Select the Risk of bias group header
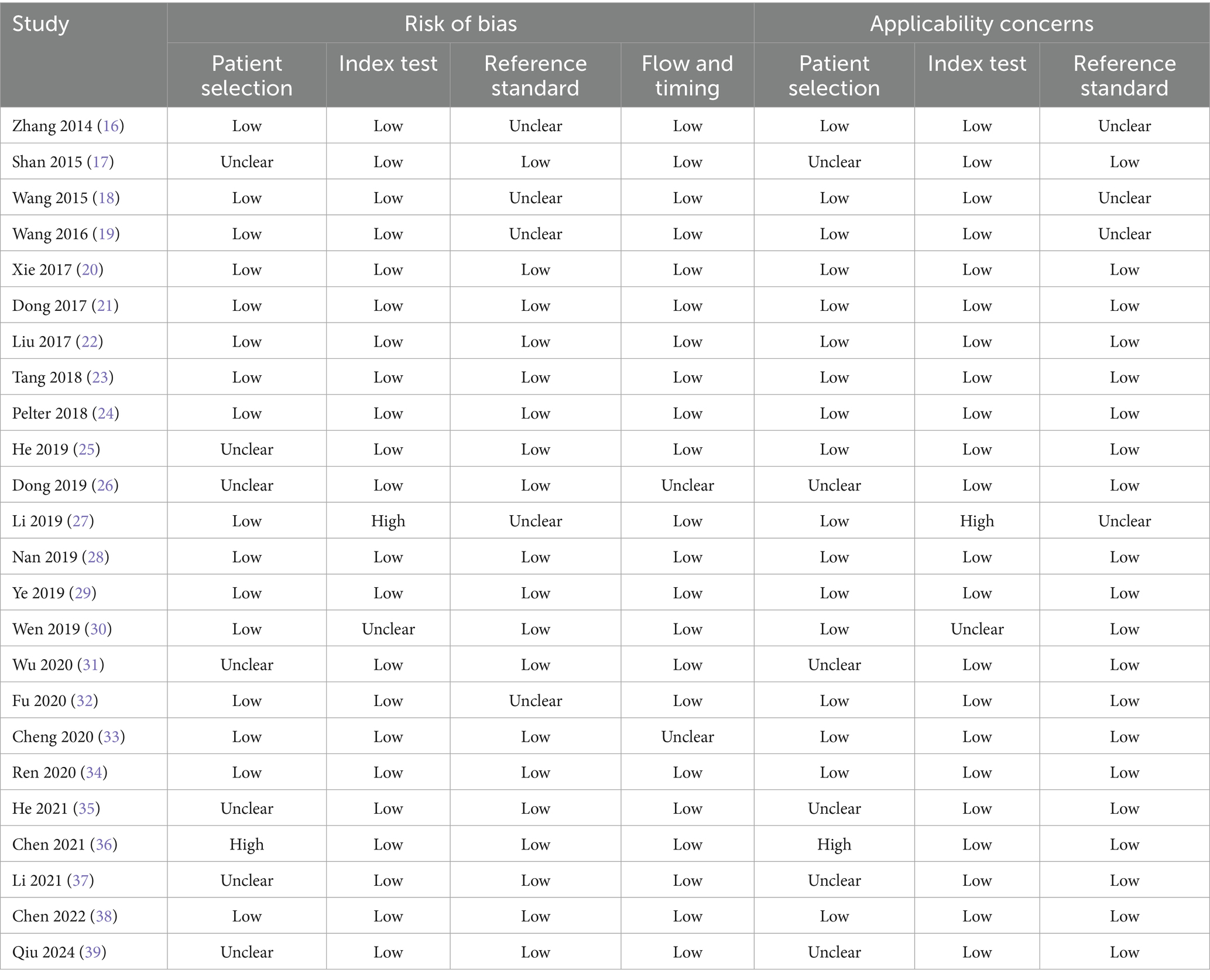The image size is (1210, 980). (x=461, y=23)
